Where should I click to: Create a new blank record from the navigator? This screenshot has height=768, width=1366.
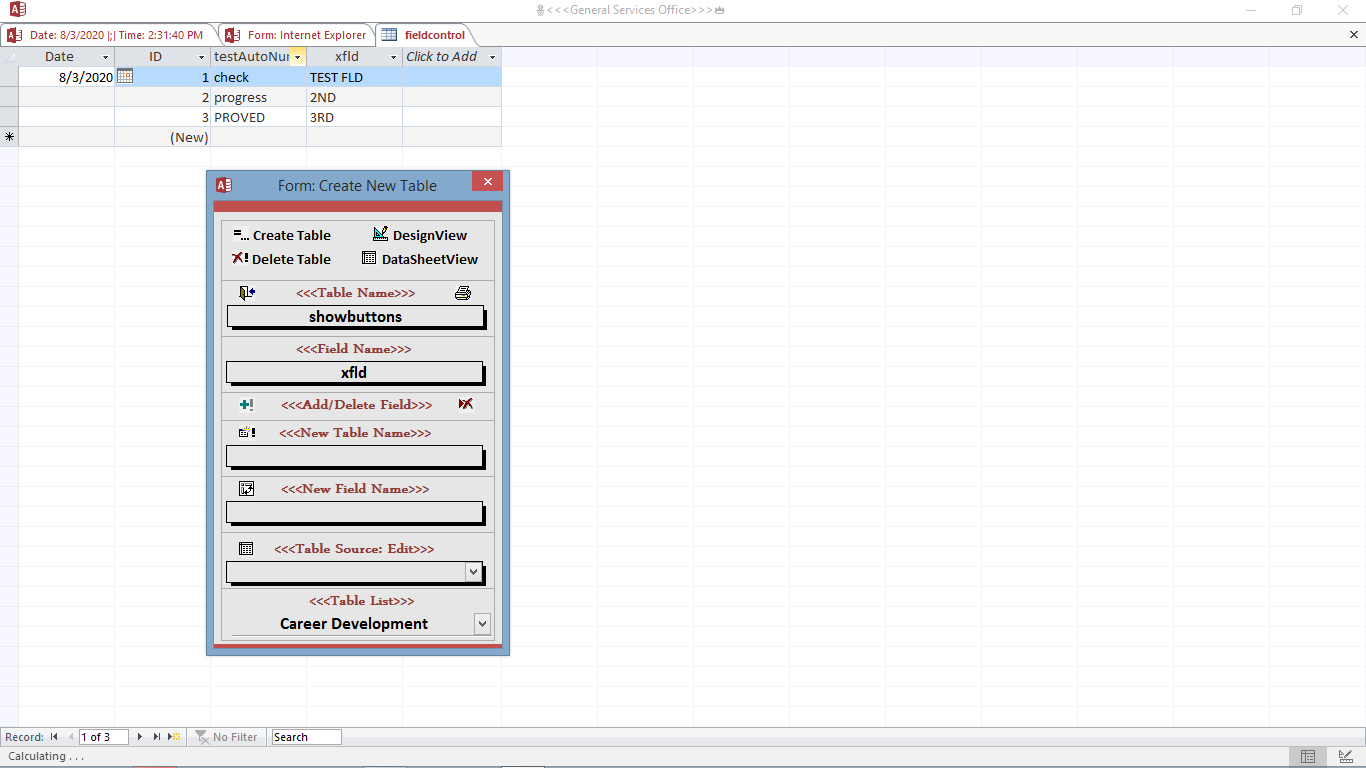[x=175, y=737]
